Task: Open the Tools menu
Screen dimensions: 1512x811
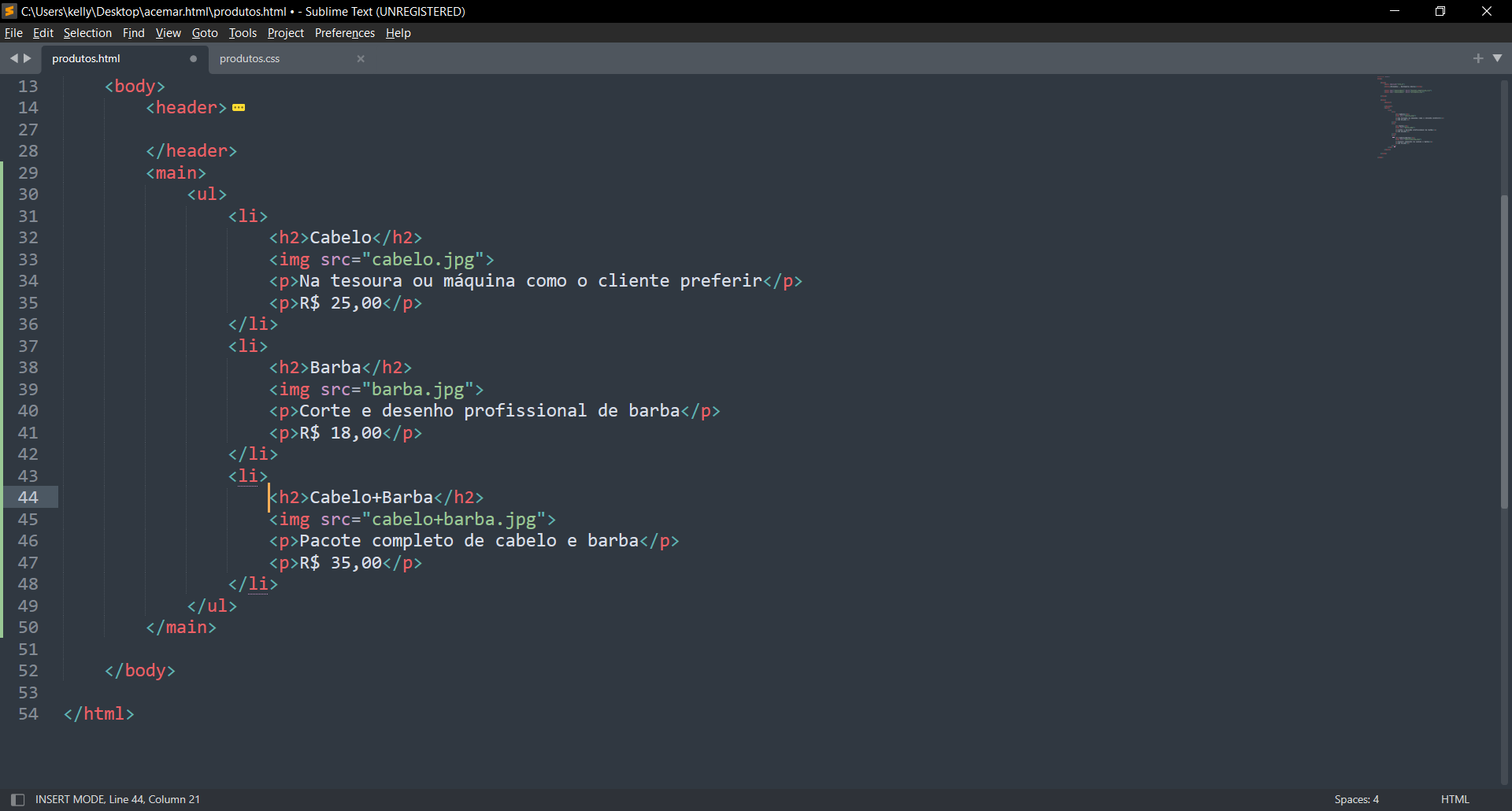Action: point(243,33)
